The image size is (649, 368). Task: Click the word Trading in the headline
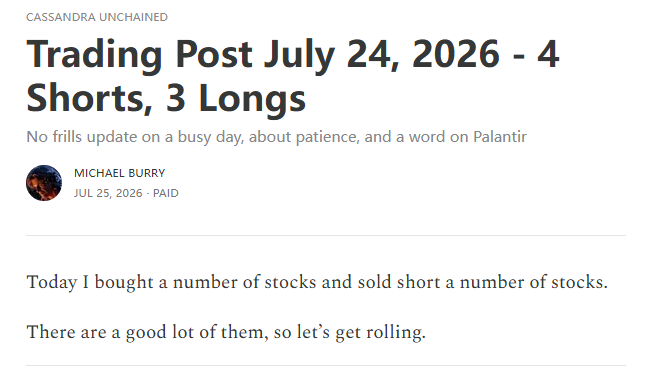(x=94, y=55)
